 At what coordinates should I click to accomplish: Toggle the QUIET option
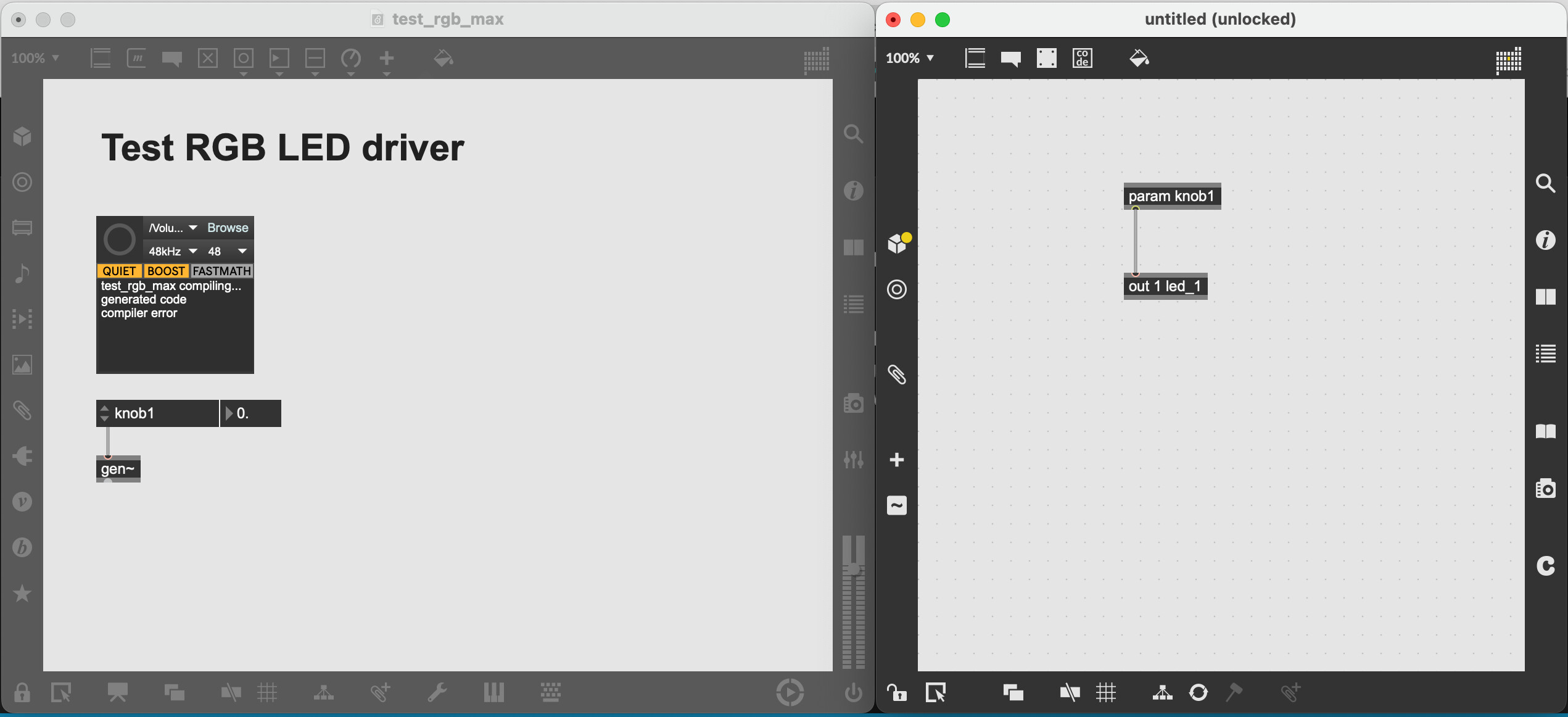click(119, 271)
